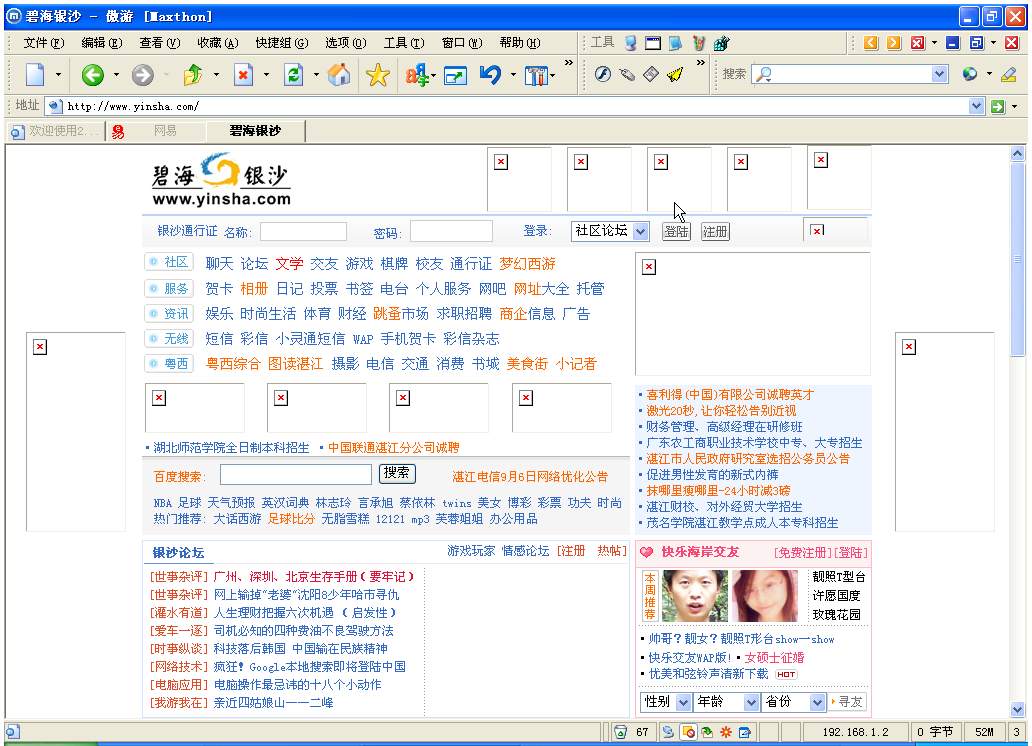Click the Flash filter icon
This screenshot has width=1032, height=746.
tap(602, 74)
